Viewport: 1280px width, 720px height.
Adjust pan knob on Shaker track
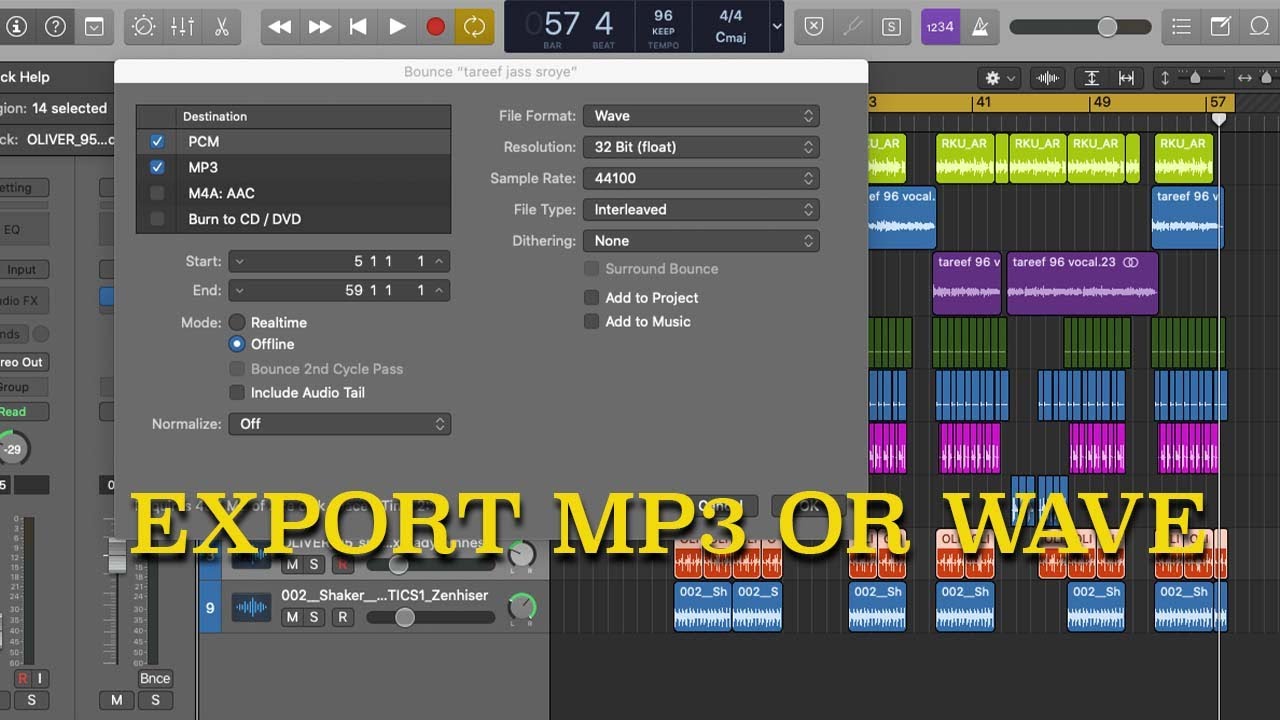tap(522, 606)
